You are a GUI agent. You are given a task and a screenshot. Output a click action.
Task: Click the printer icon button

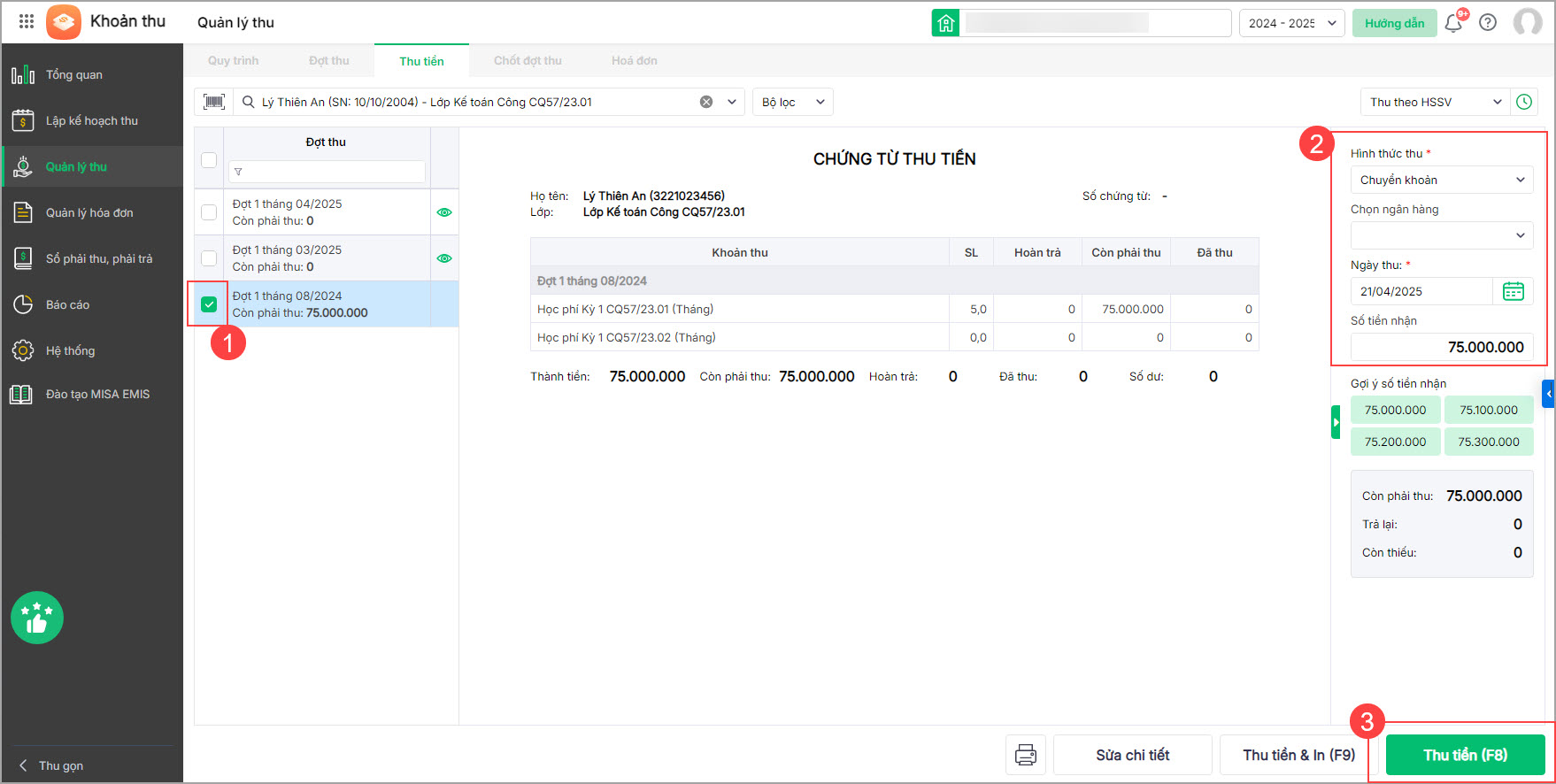[1026, 755]
